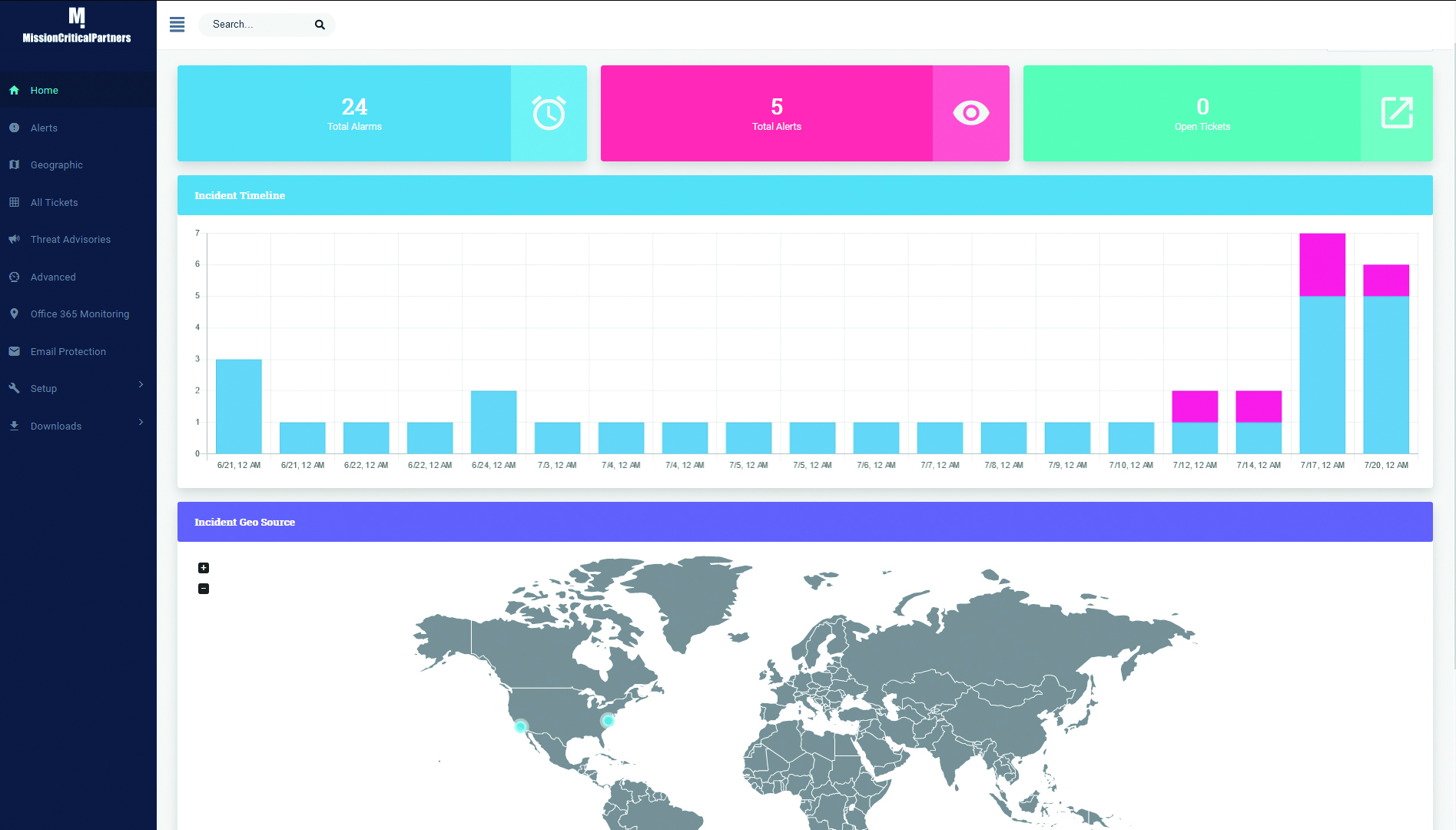Click the 7/17 magenta bar segment

pos(1322,264)
